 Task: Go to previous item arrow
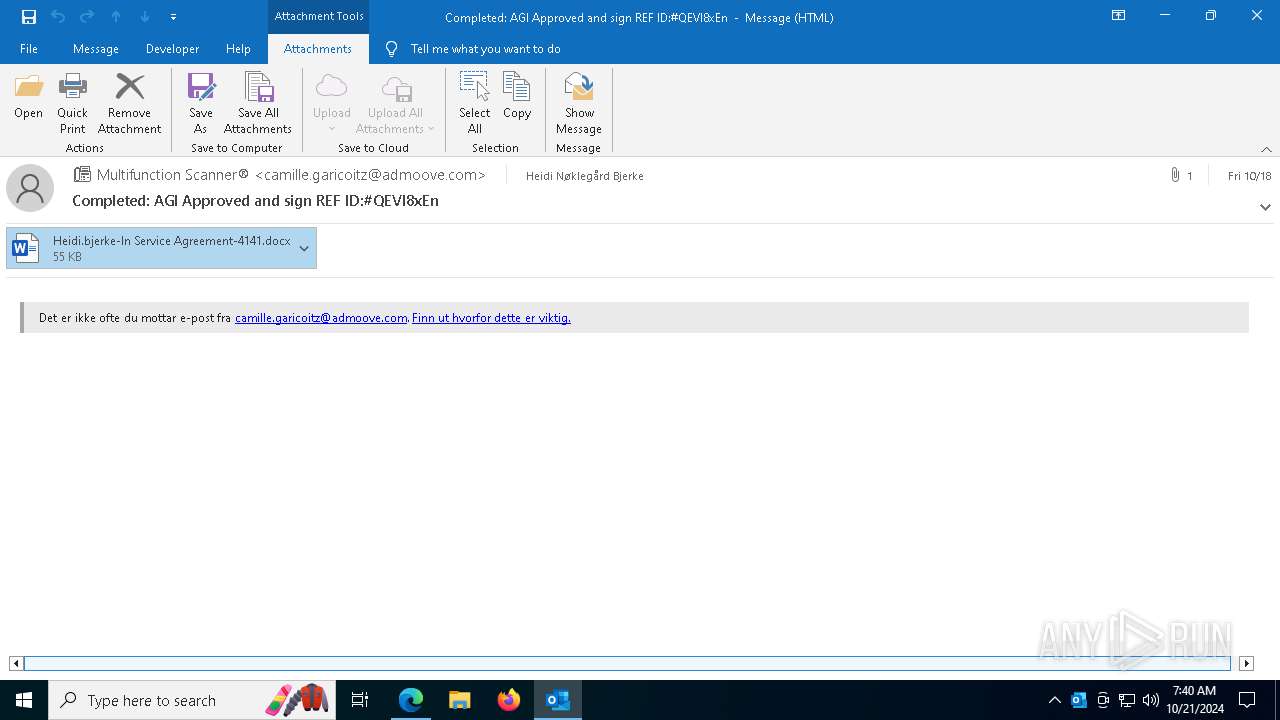pyautogui.click(x=116, y=17)
